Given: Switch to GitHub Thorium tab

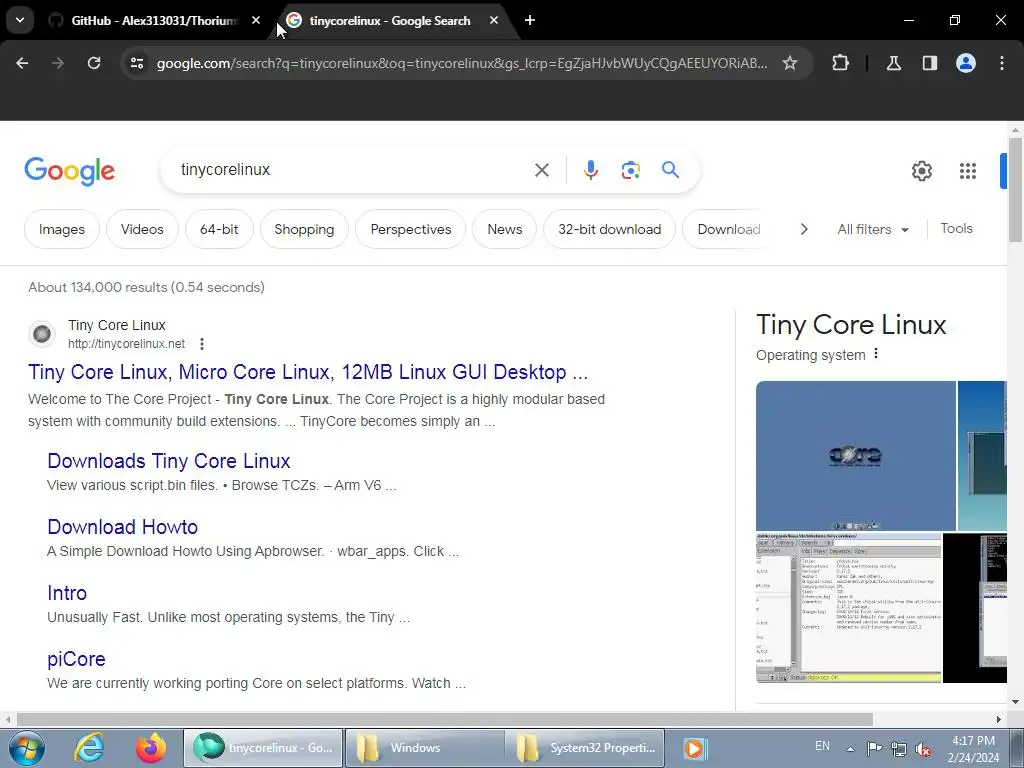Looking at the screenshot, I should pos(154,20).
